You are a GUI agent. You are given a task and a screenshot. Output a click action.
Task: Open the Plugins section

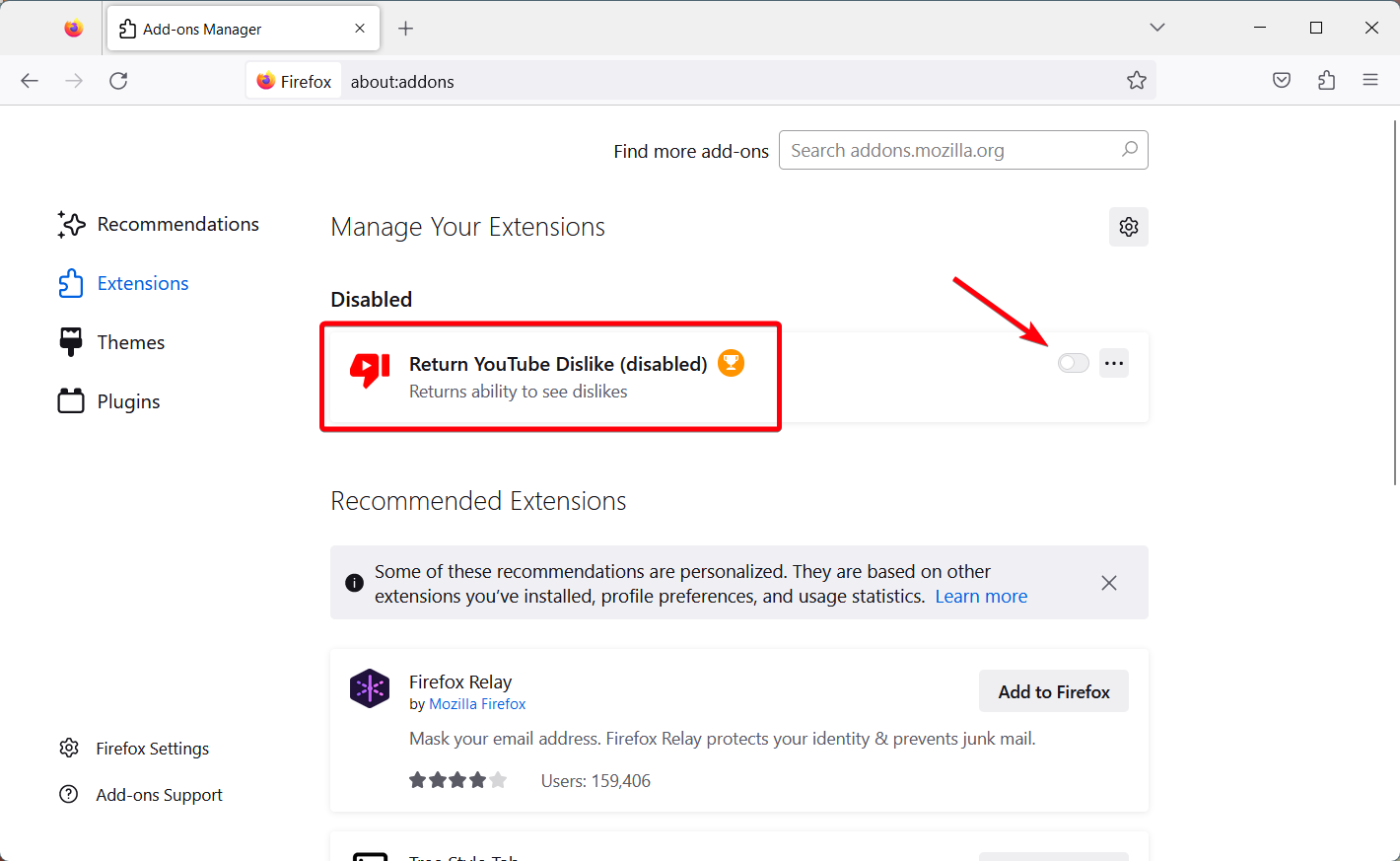127,400
